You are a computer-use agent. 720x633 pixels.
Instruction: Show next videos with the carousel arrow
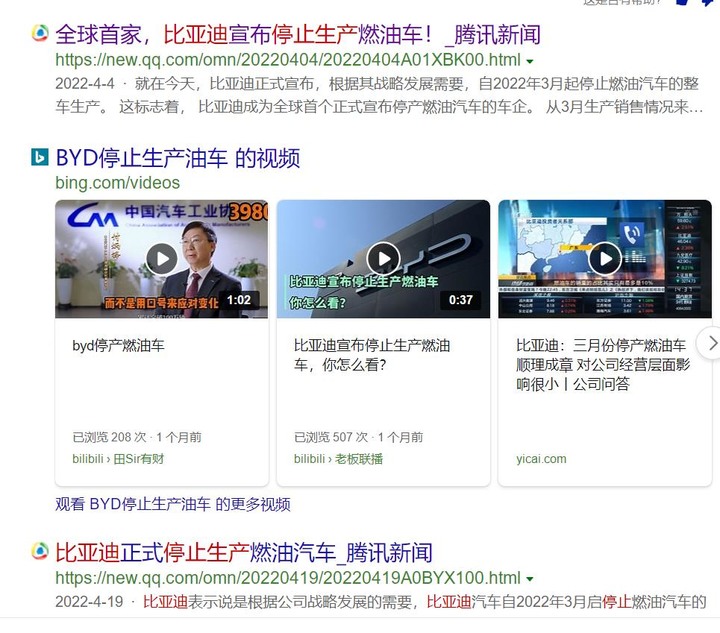click(711, 343)
